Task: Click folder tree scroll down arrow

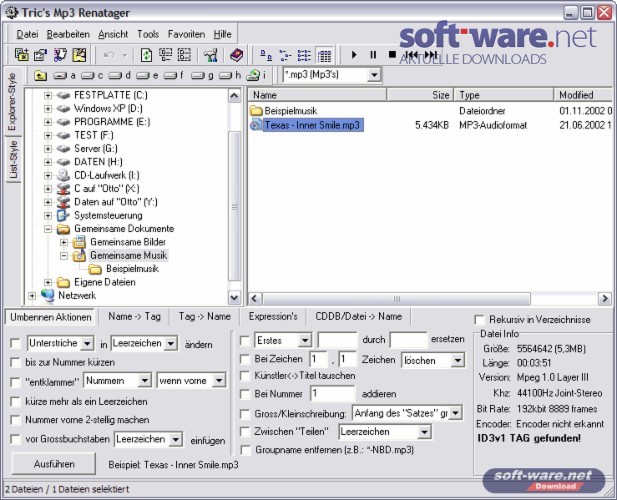Action: [235, 298]
